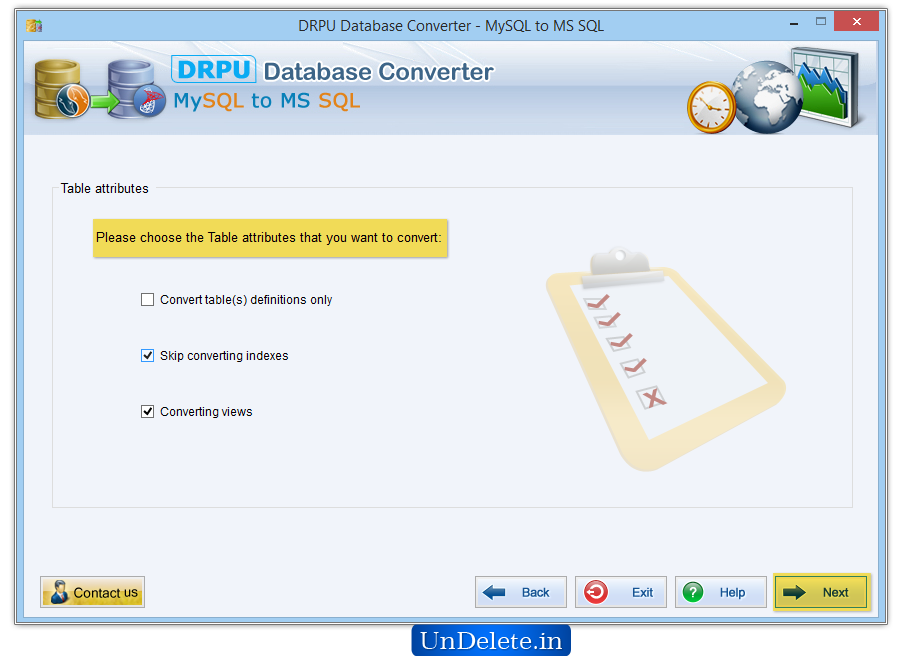This screenshot has width=900, height=658.
Task: Click 'Table attributes' group label
Action: [x=104, y=188]
